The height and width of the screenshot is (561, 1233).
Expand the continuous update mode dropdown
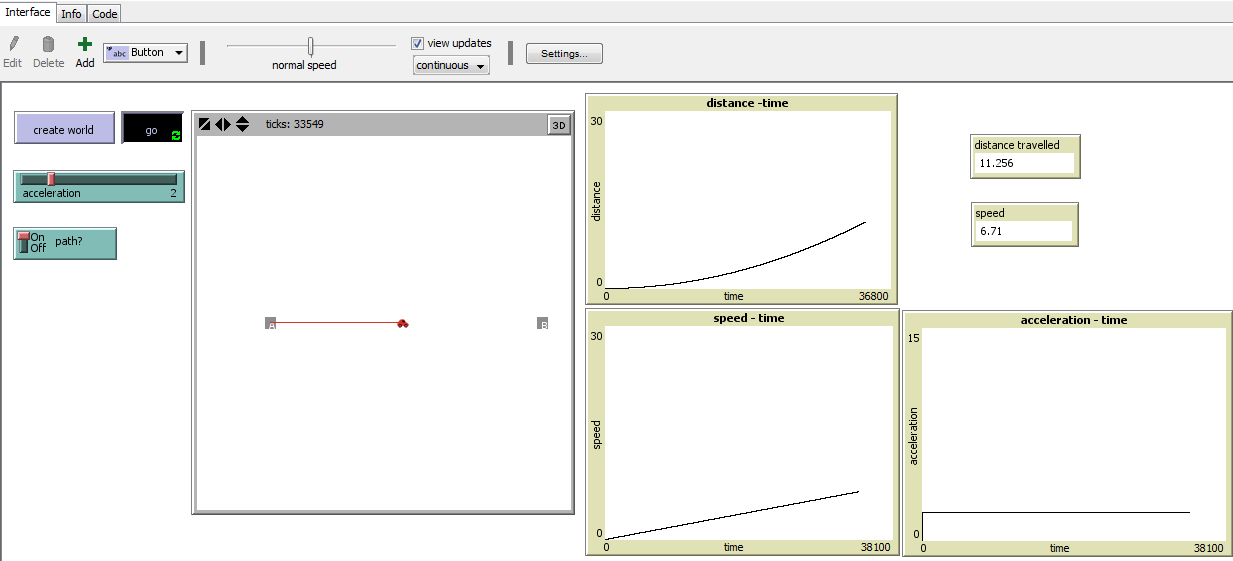pyautogui.click(x=451, y=66)
